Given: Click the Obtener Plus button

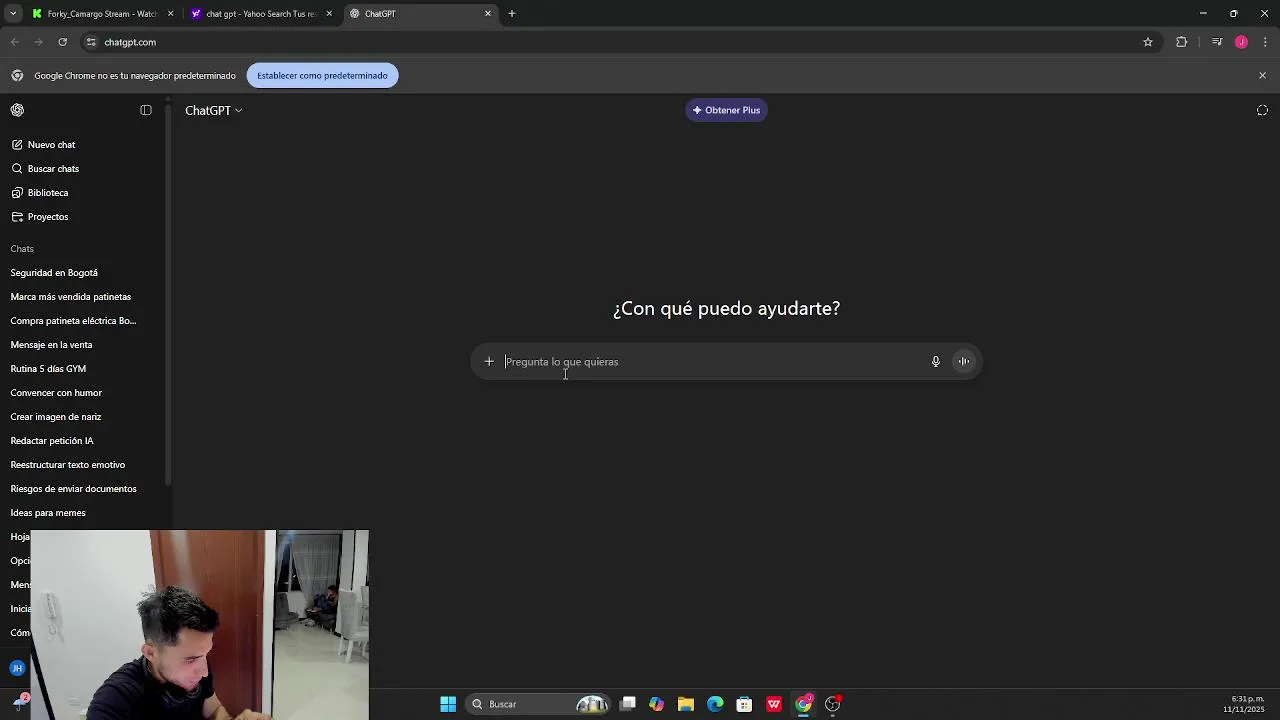Looking at the screenshot, I should click(x=726, y=110).
